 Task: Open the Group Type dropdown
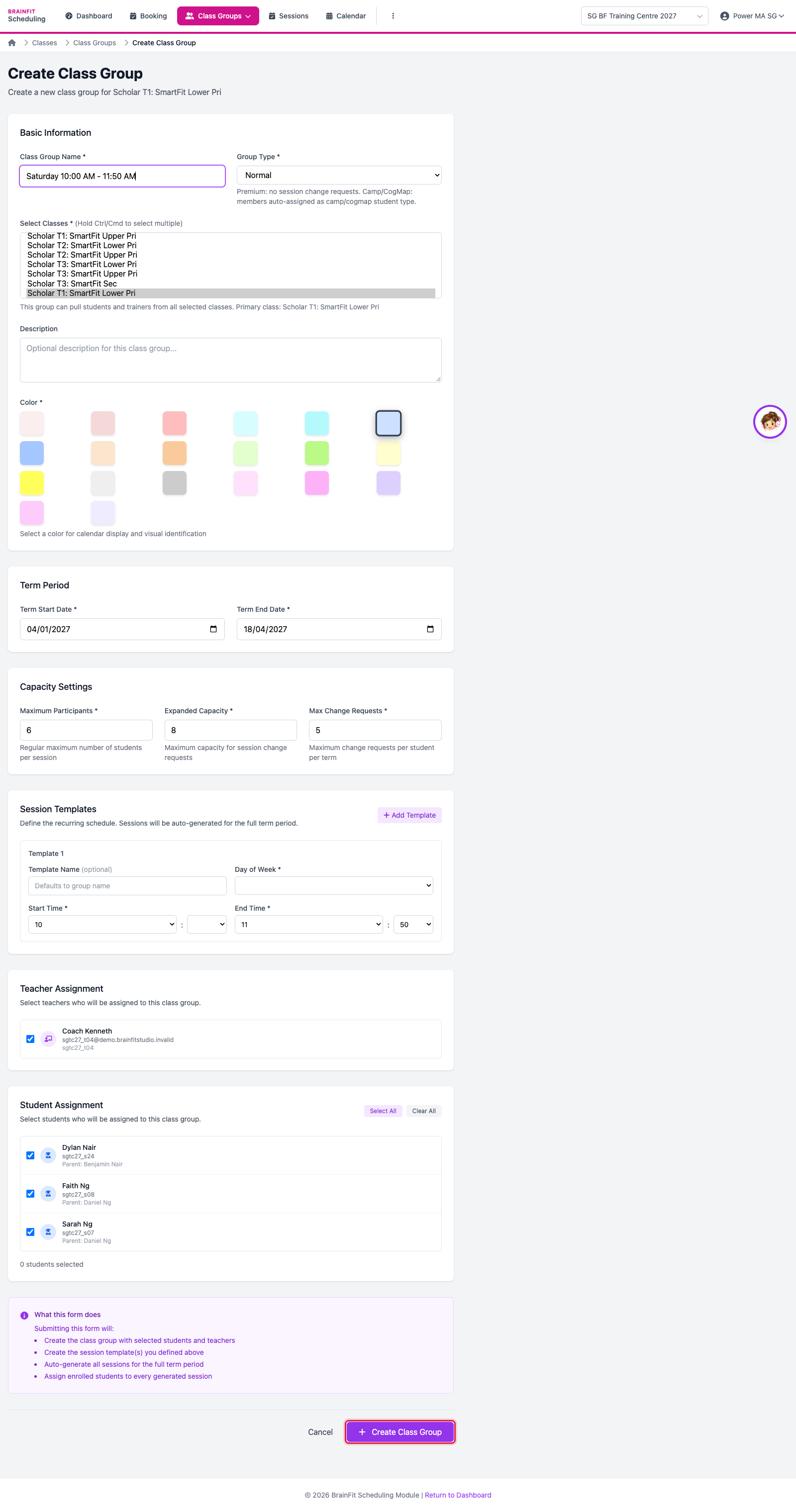coord(339,175)
